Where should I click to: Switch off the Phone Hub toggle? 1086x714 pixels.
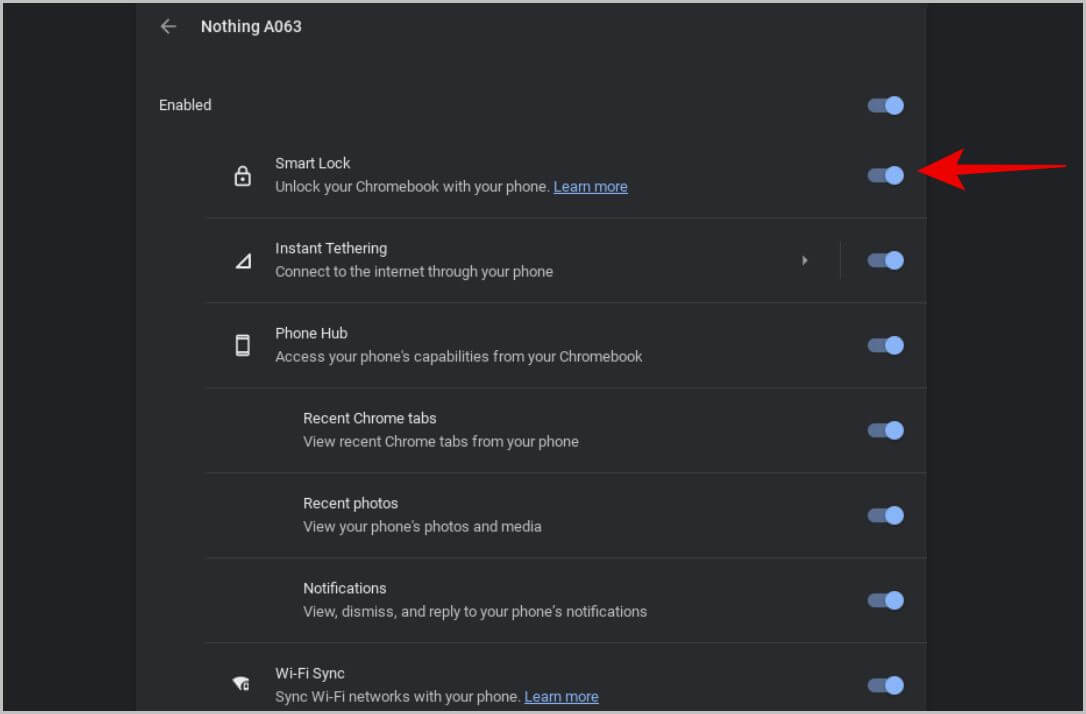pos(885,346)
